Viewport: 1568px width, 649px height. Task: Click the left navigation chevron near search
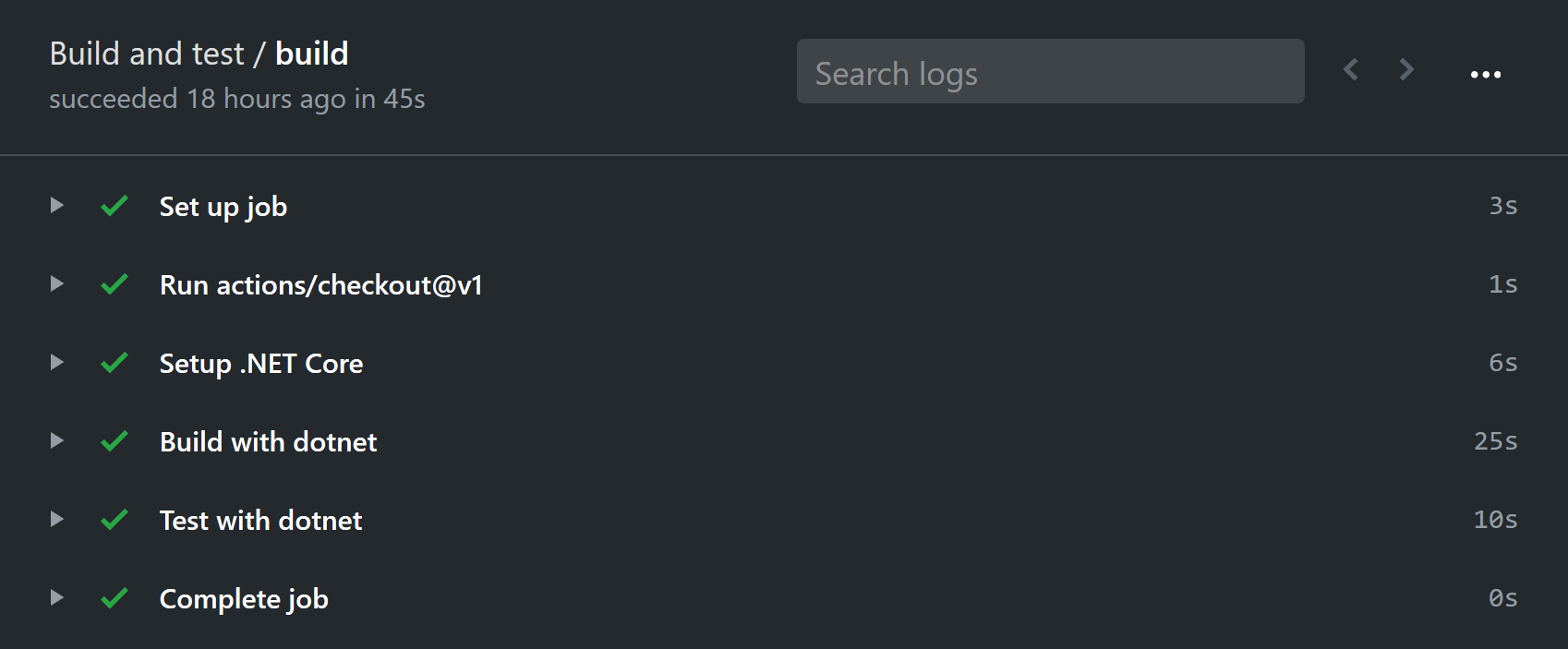(x=1351, y=69)
